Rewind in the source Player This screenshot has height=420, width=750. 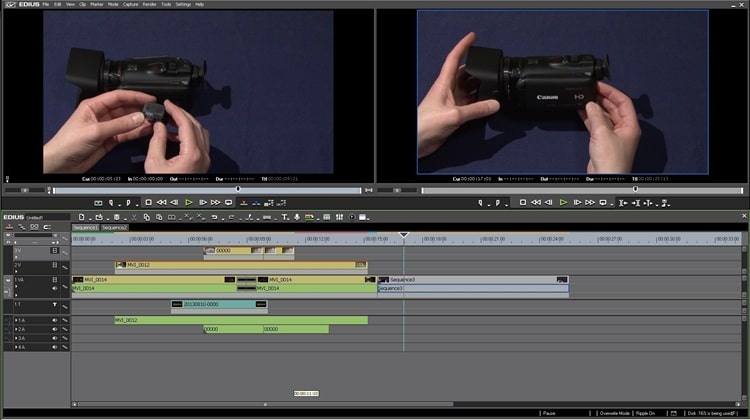162,203
